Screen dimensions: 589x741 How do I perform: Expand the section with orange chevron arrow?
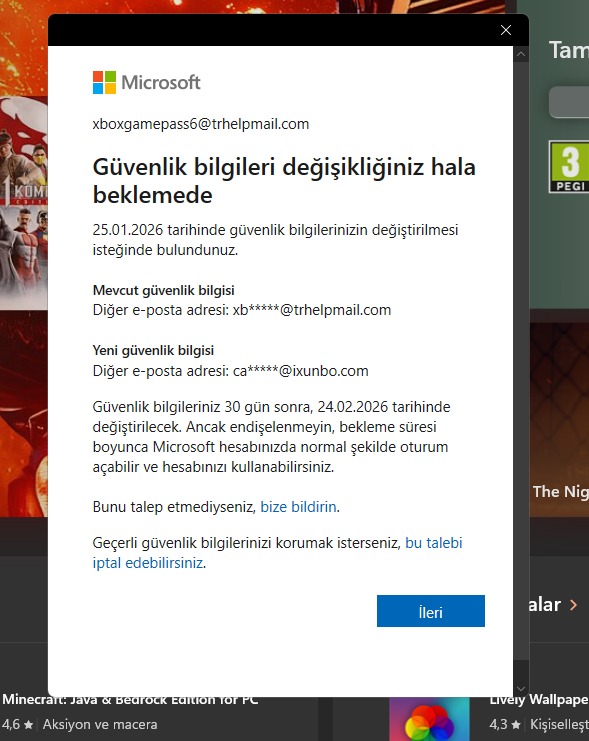[573, 604]
